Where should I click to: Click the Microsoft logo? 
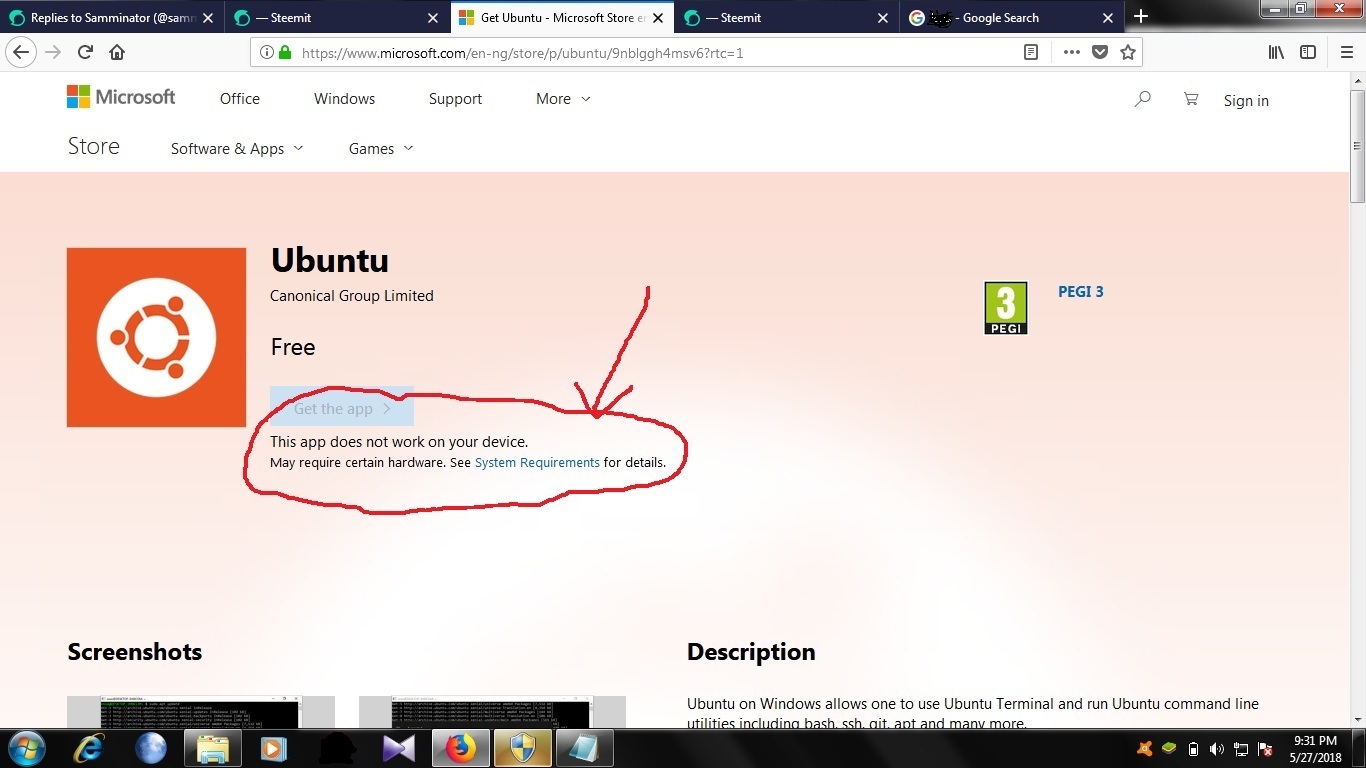coord(121,97)
